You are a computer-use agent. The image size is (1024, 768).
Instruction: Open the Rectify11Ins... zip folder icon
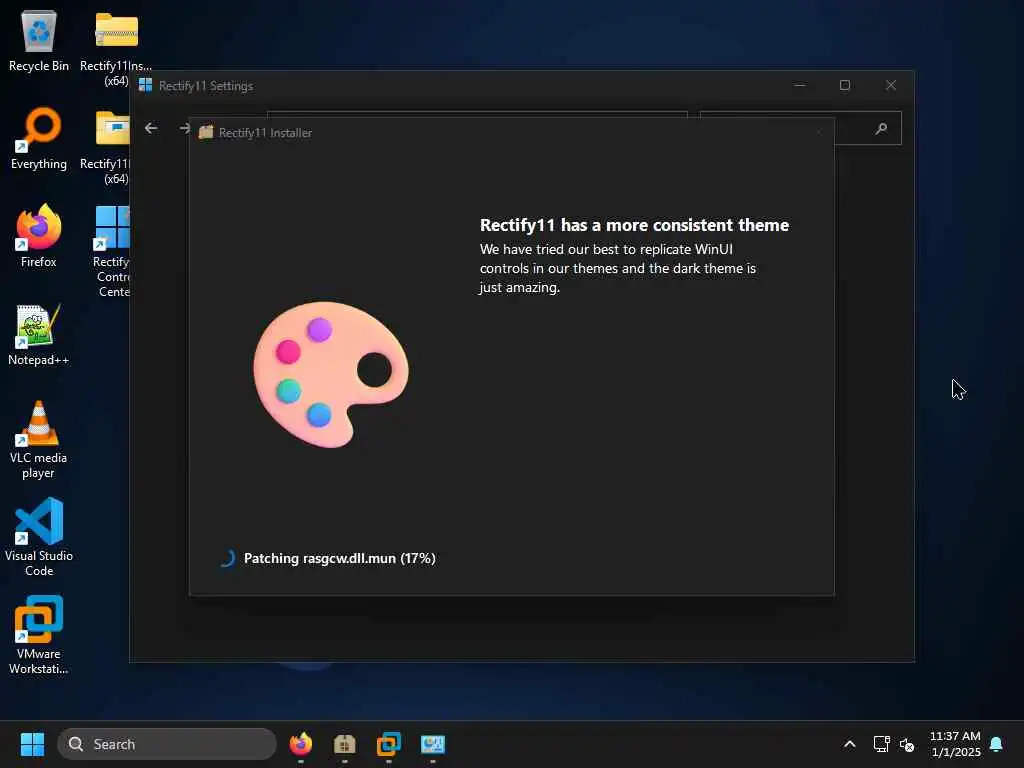116,47
